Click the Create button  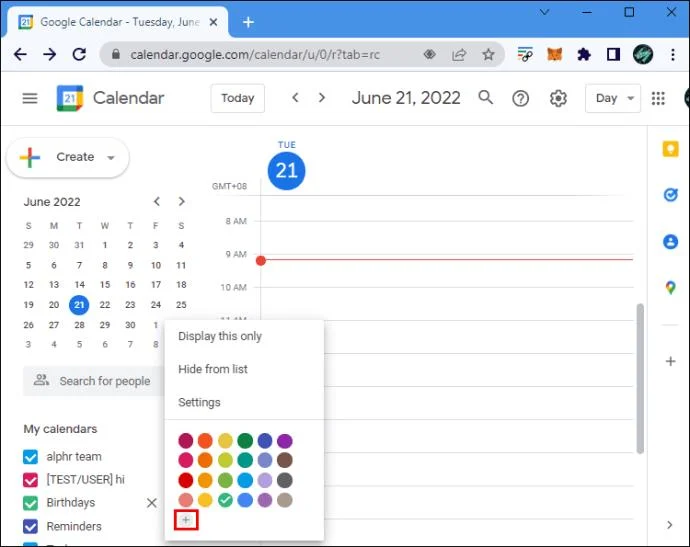68,158
